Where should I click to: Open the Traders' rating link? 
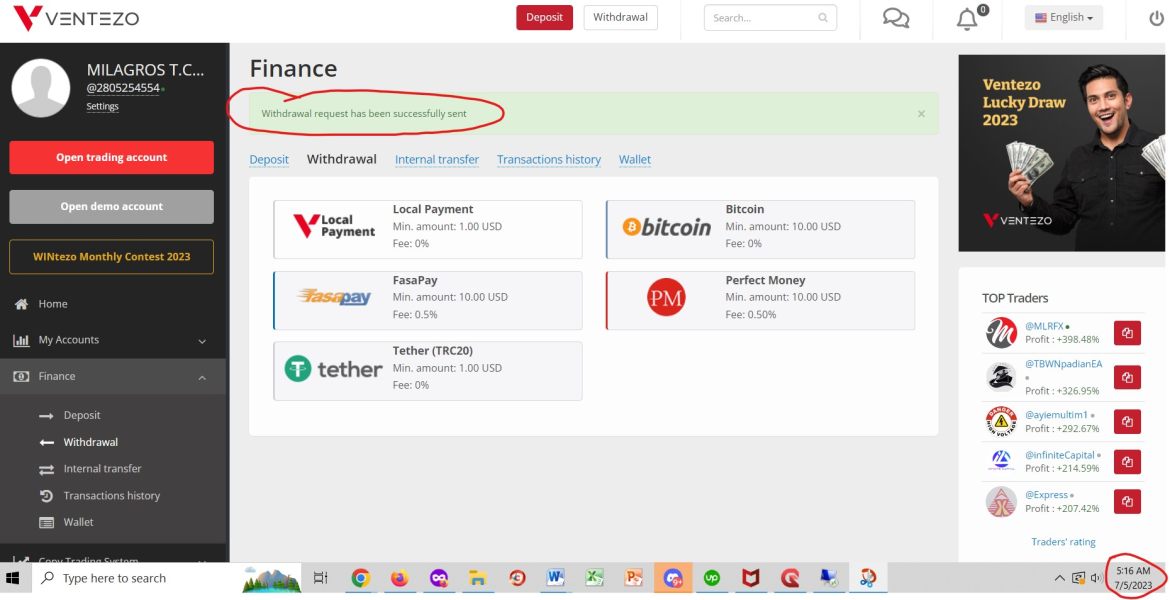pyautogui.click(x=1063, y=542)
